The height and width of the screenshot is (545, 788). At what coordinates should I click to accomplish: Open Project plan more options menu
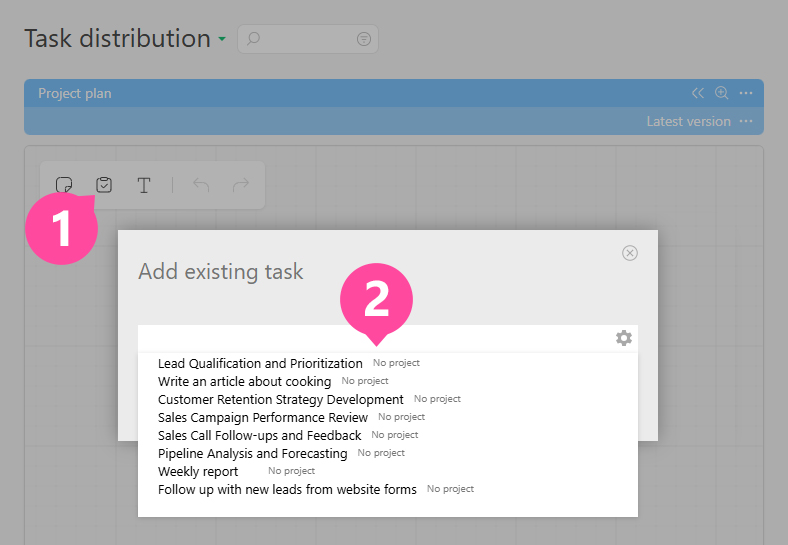[x=746, y=93]
